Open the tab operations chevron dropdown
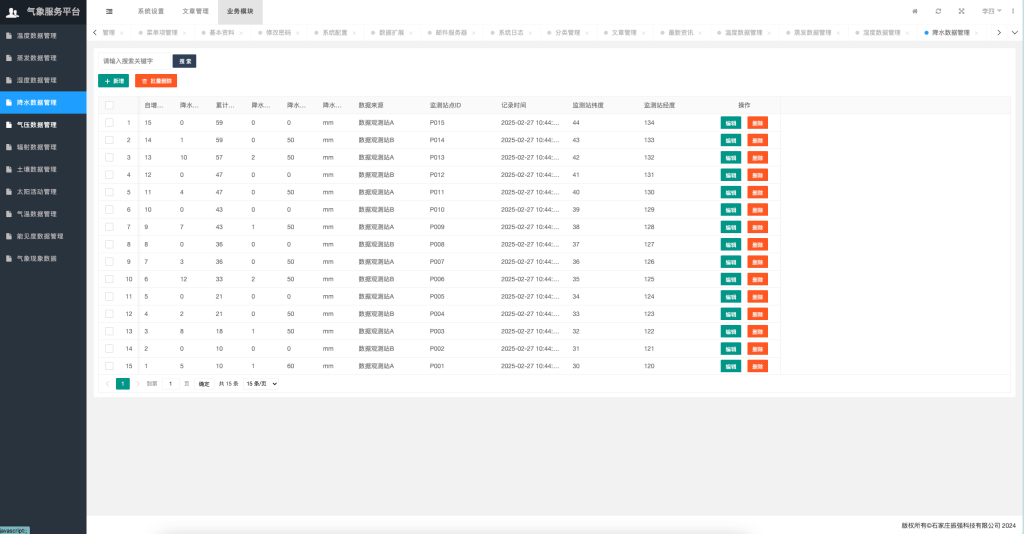The width and height of the screenshot is (1024, 534). tap(1014, 33)
